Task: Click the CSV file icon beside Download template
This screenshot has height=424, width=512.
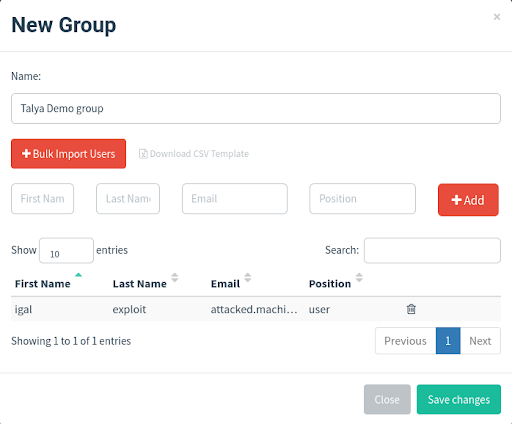Action: [x=143, y=154]
